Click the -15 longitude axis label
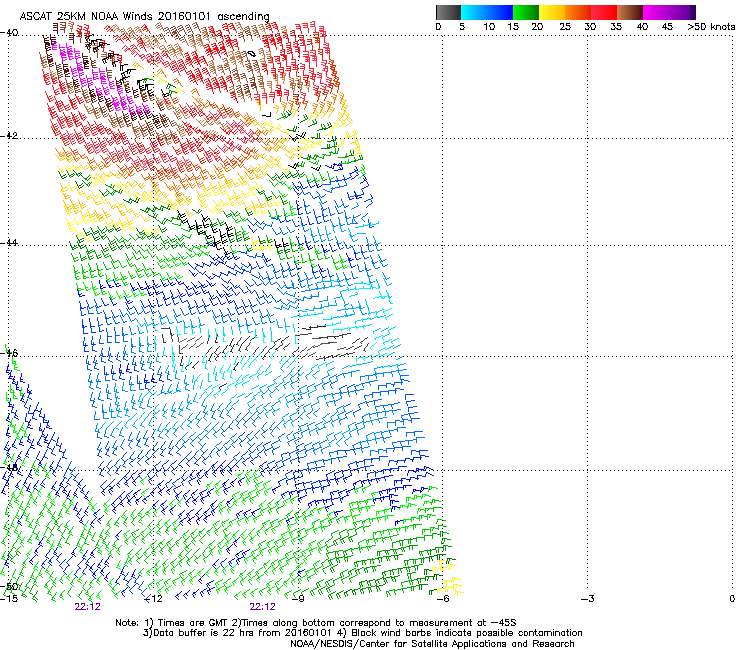This screenshot has width=740, height=650. tap(9, 599)
